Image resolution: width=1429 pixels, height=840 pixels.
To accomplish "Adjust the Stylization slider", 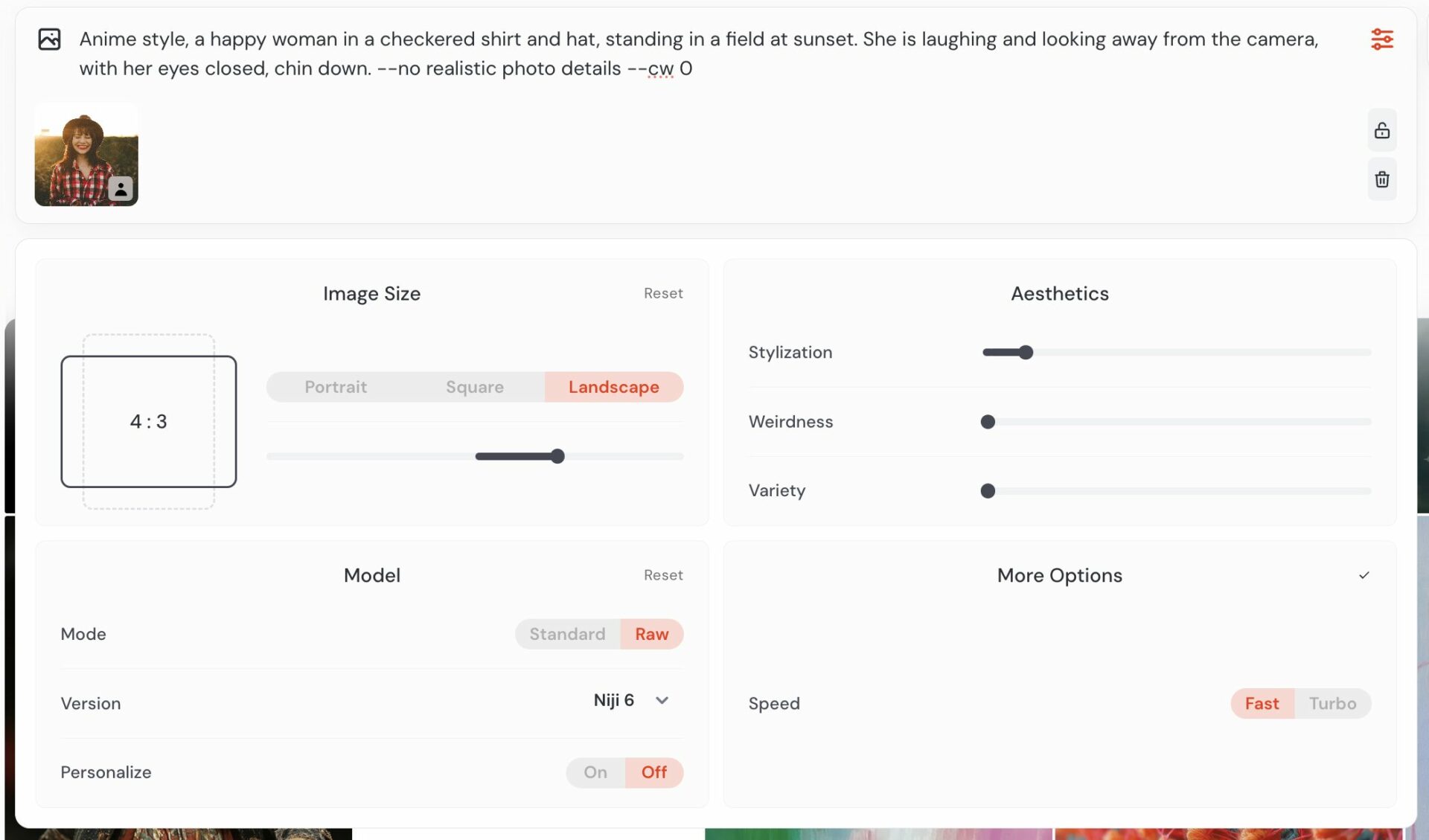I will tap(1025, 352).
